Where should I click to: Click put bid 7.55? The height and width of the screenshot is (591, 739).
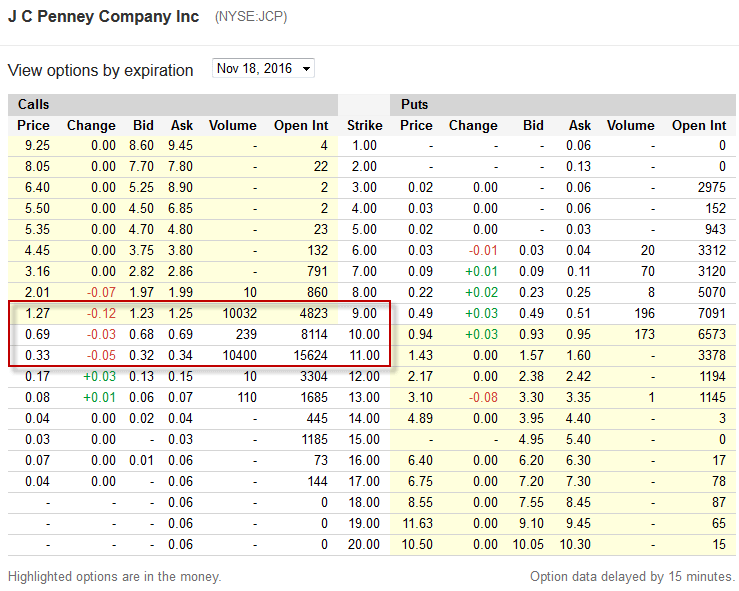click(x=531, y=502)
